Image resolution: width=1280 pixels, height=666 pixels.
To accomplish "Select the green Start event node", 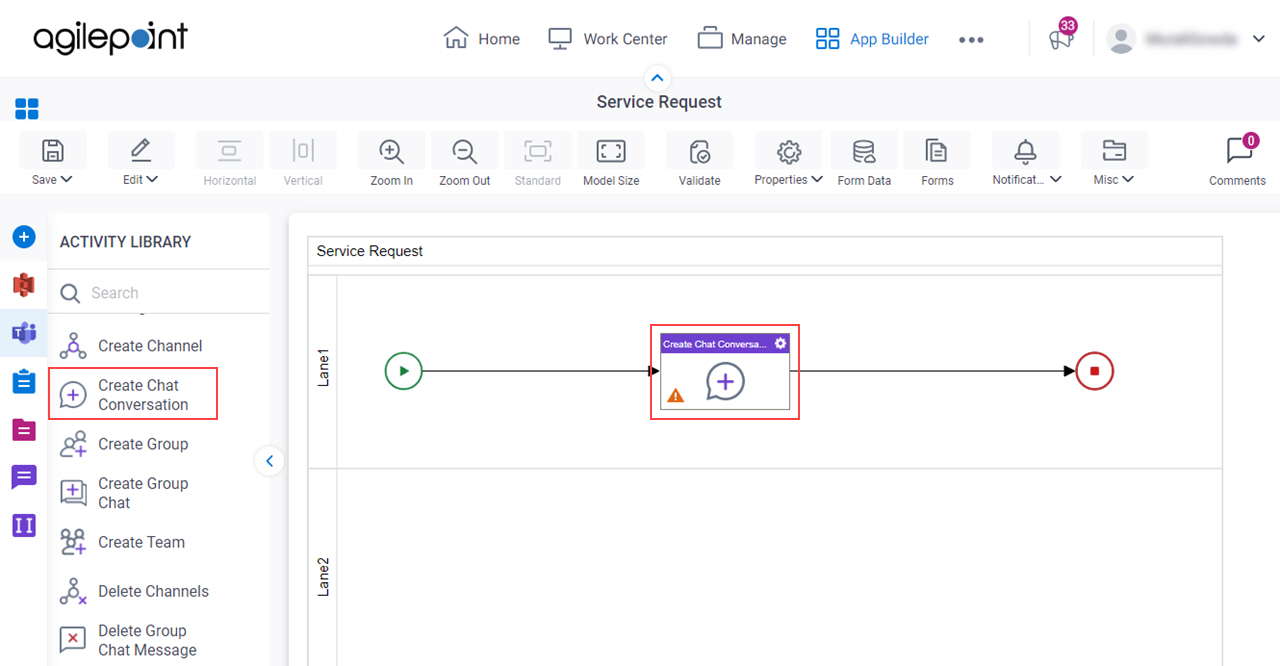I will click(404, 371).
